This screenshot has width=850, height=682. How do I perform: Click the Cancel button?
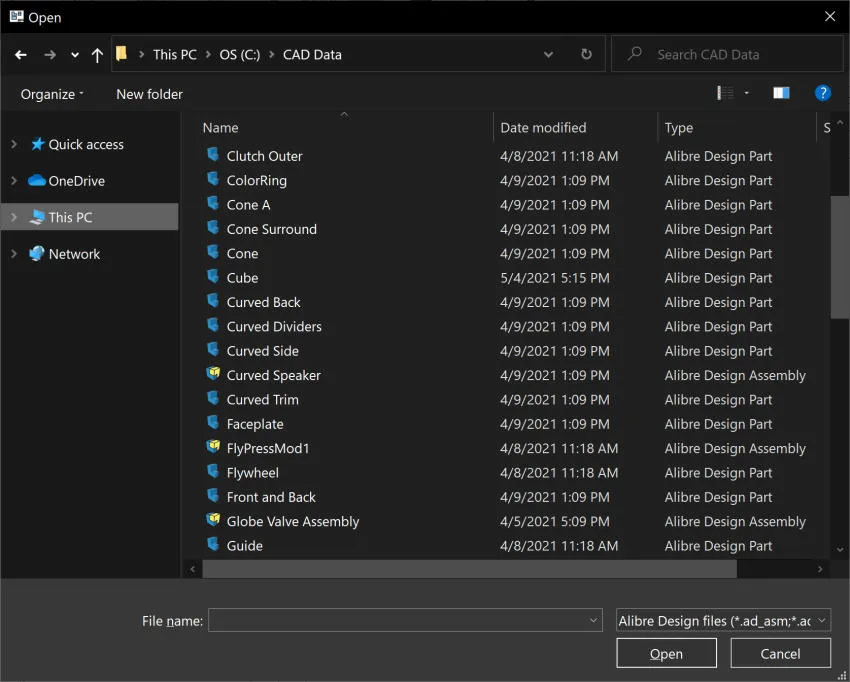[780, 653]
